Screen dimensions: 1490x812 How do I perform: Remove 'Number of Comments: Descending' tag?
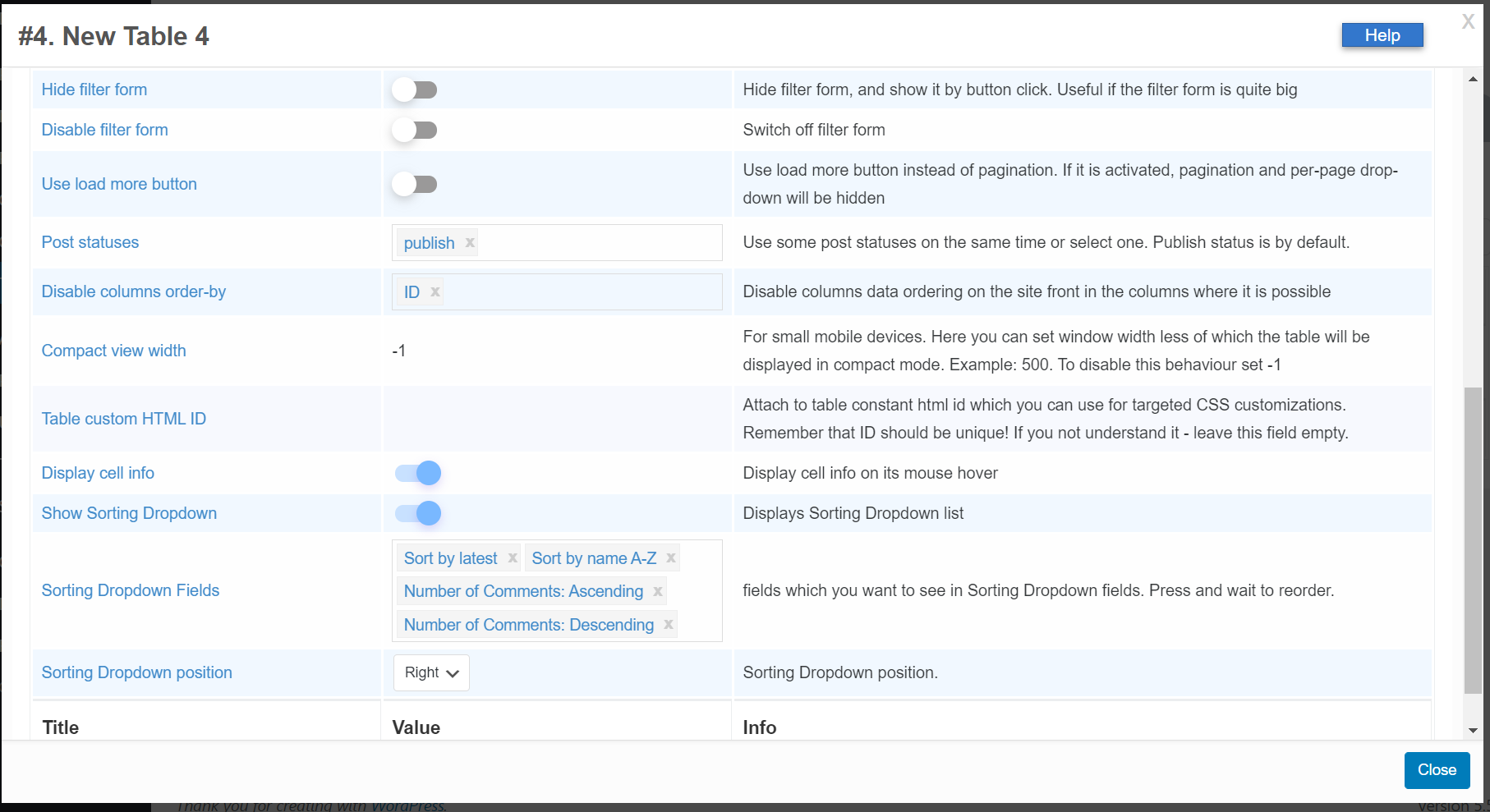click(x=669, y=625)
